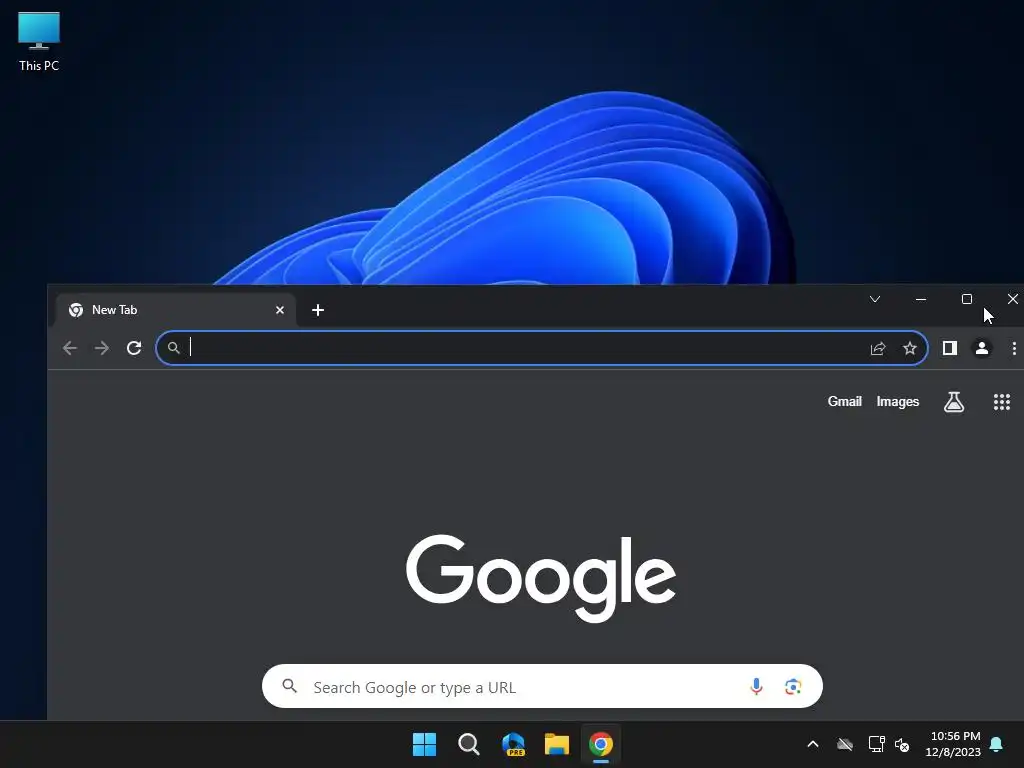Viewport: 1024px width, 768px height.
Task: Open the Windows Start menu
Action: (424, 744)
